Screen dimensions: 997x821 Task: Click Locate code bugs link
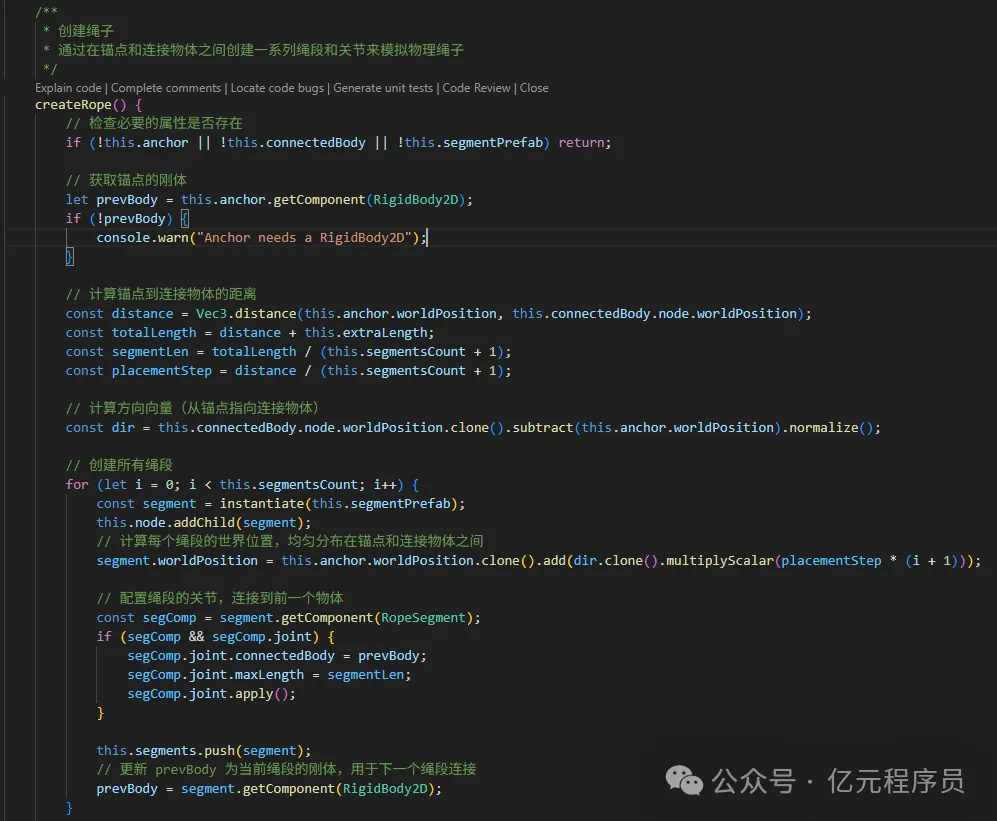pos(277,88)
